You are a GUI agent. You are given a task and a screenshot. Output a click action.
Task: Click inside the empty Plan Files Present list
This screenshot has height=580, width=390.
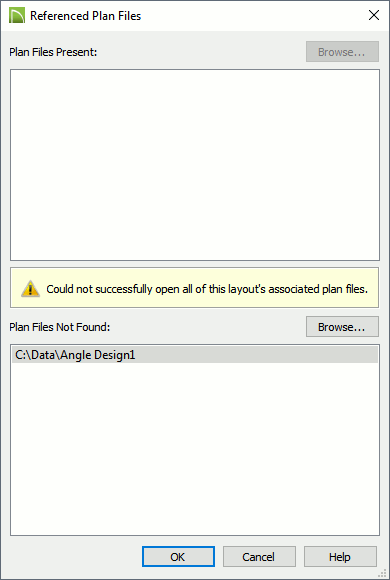pyautogui.click(x=195, y=165)
